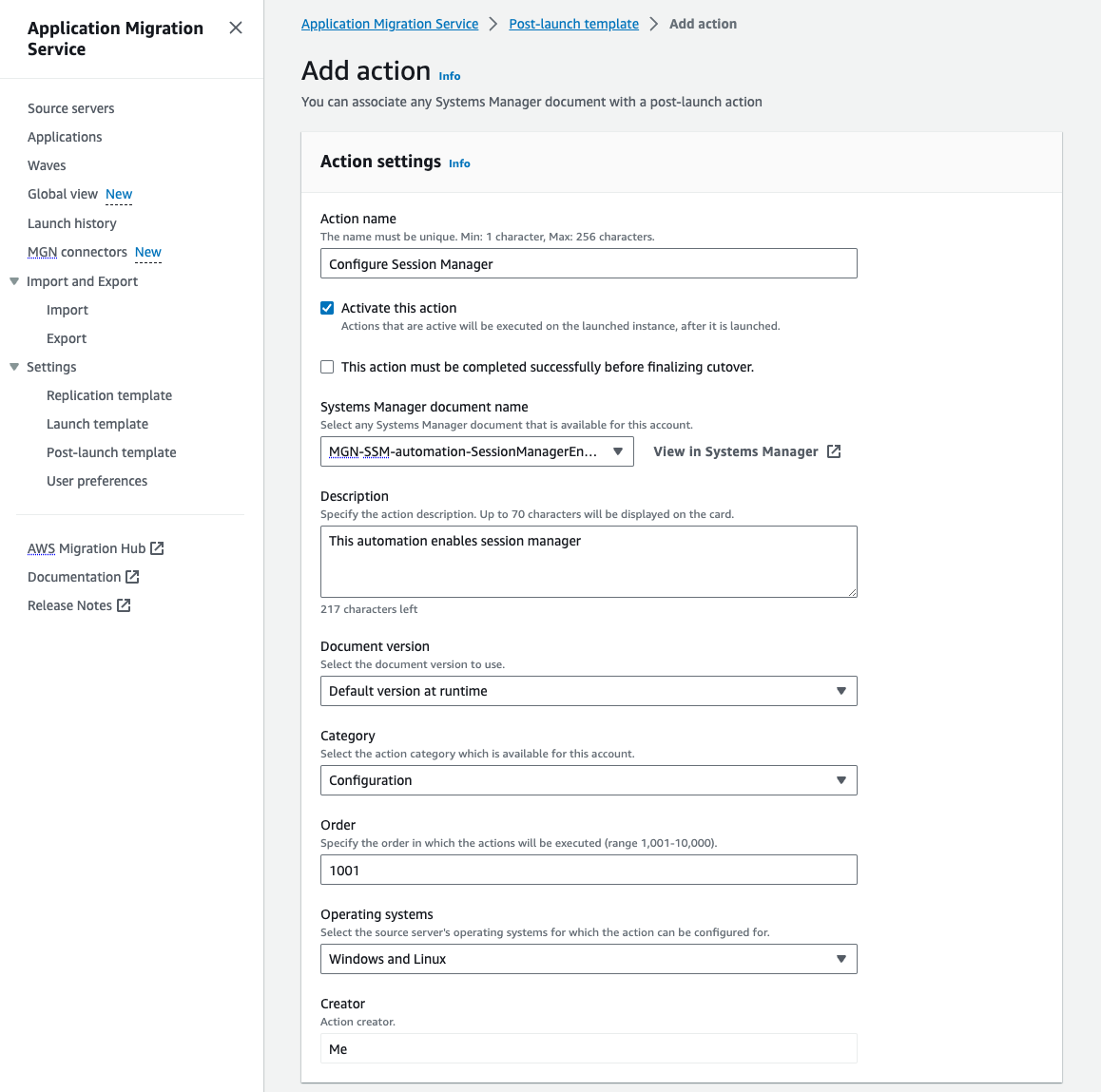Image resolution: width=1101 pixels, height=1092 pixels.
Task: Uncheck the Activate this action checkbox
Action: pos(327,307)
